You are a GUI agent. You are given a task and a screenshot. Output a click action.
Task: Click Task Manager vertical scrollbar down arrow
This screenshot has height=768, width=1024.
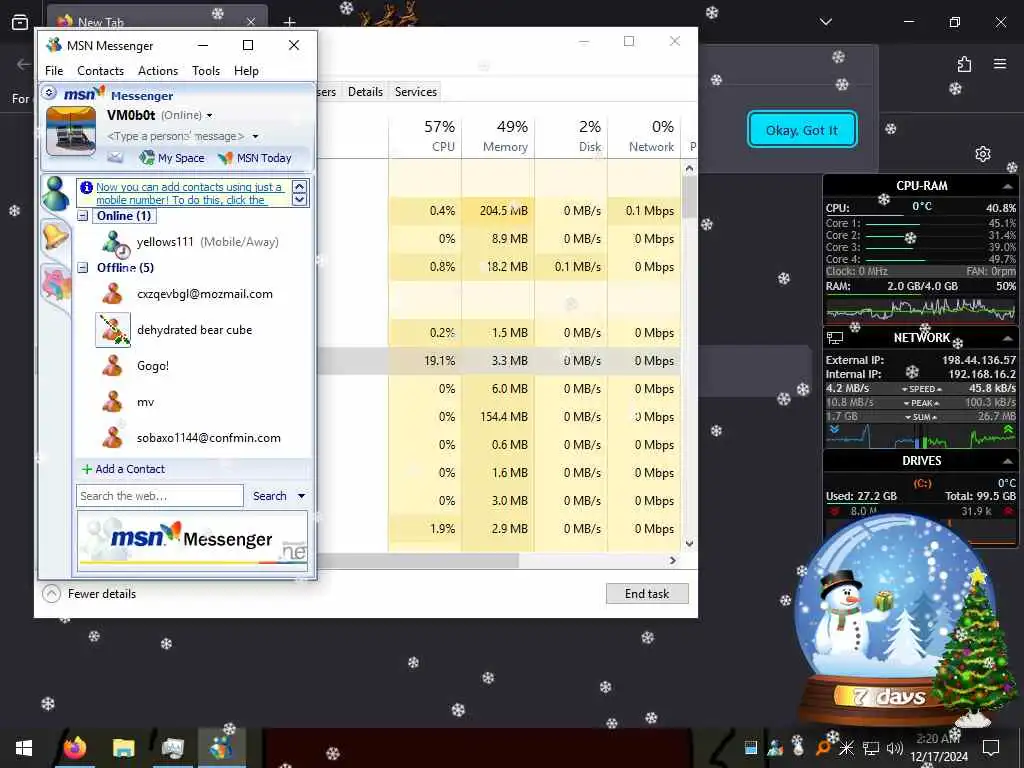click(x=689, y=543)
